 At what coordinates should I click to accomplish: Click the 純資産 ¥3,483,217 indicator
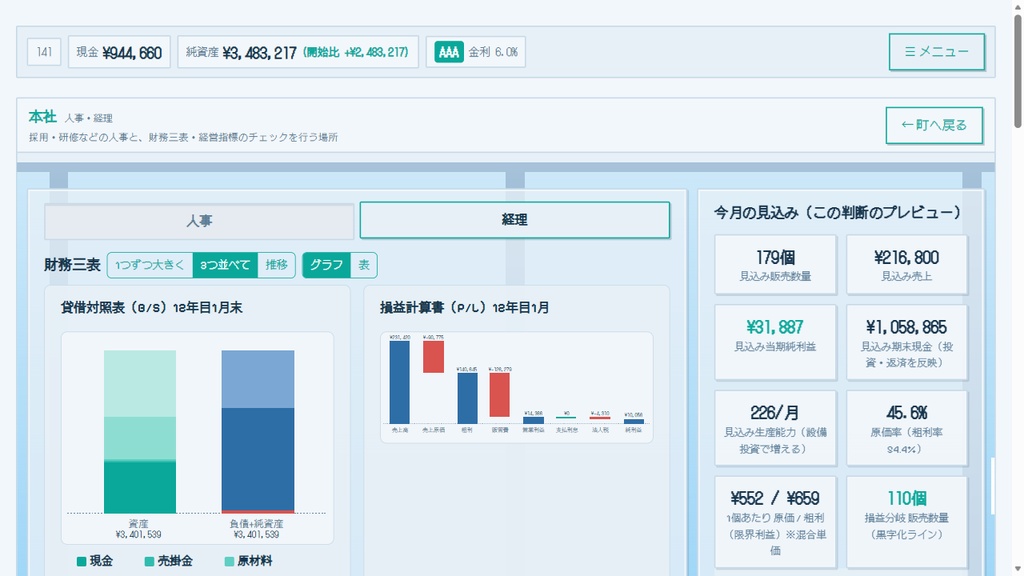[298, 52]
